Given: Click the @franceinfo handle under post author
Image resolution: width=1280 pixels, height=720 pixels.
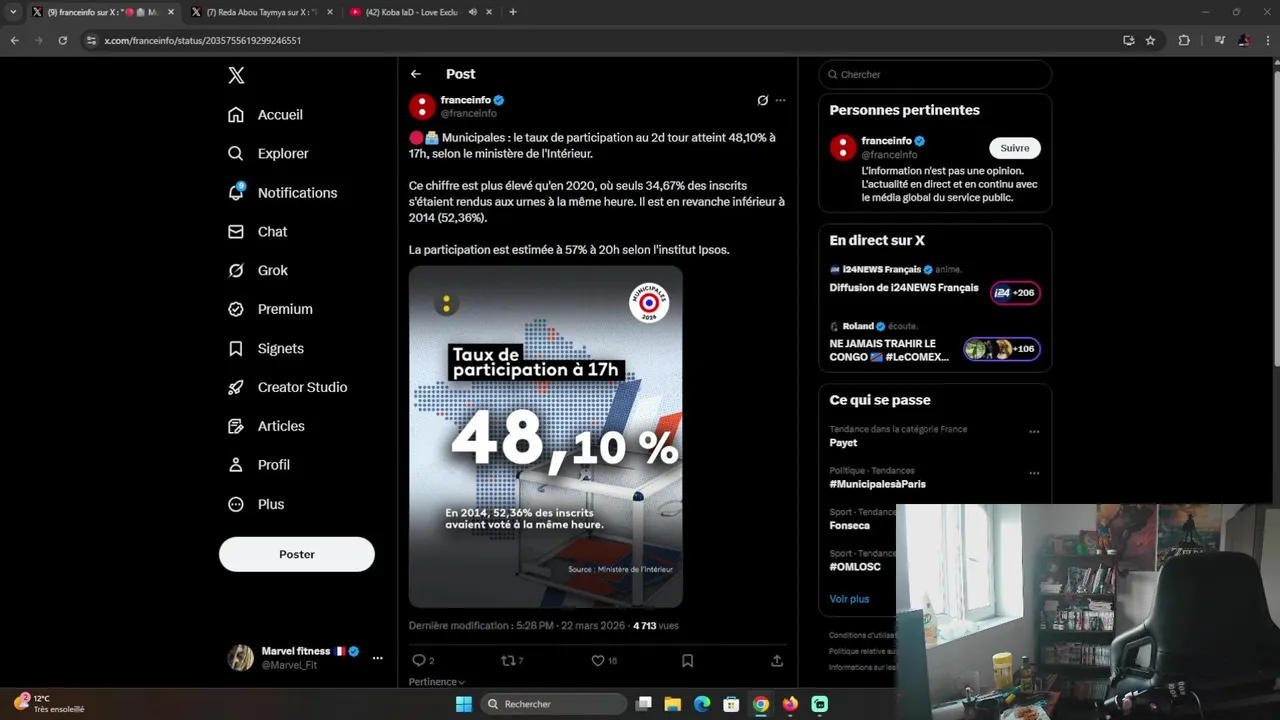Looking at the screenshot, I should coord(469,114).
